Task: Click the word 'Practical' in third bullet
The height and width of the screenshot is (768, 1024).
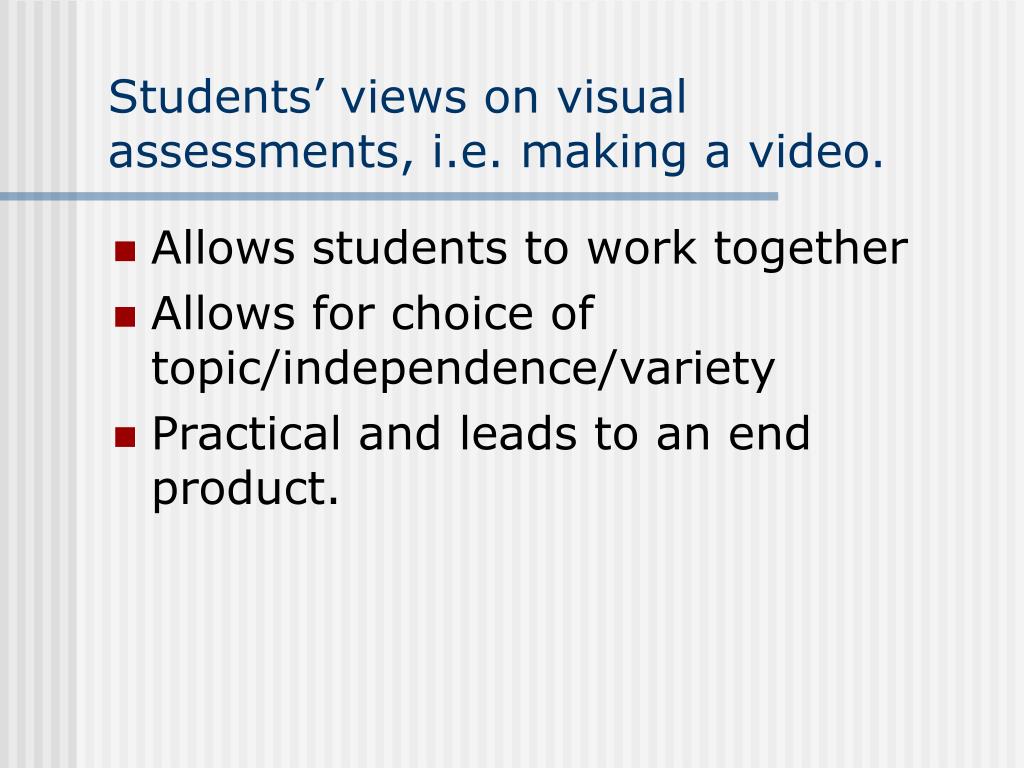Action: pyautogui.click(x=246, y=433)
